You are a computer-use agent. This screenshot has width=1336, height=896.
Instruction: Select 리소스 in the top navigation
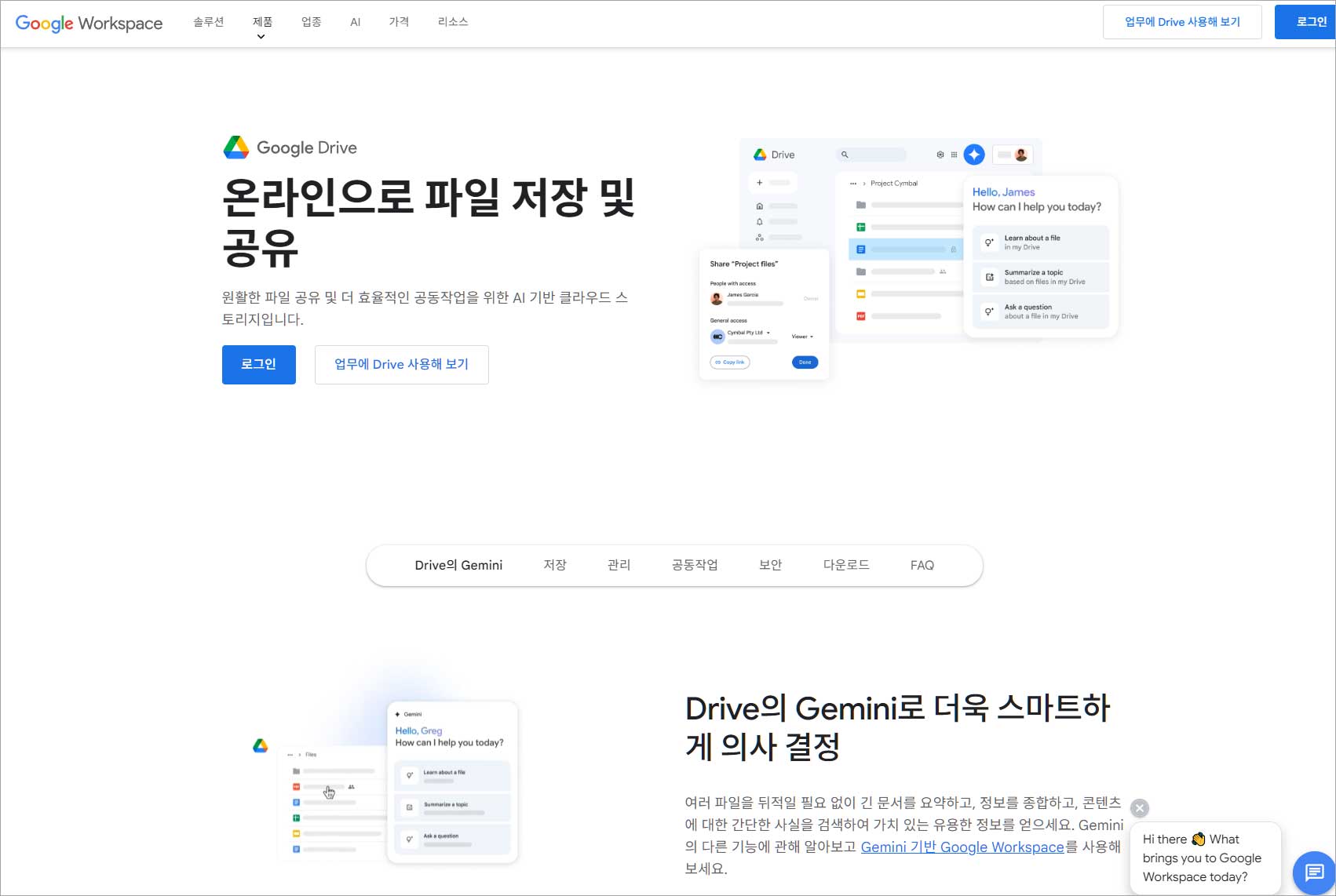click(x=453, y=22)
